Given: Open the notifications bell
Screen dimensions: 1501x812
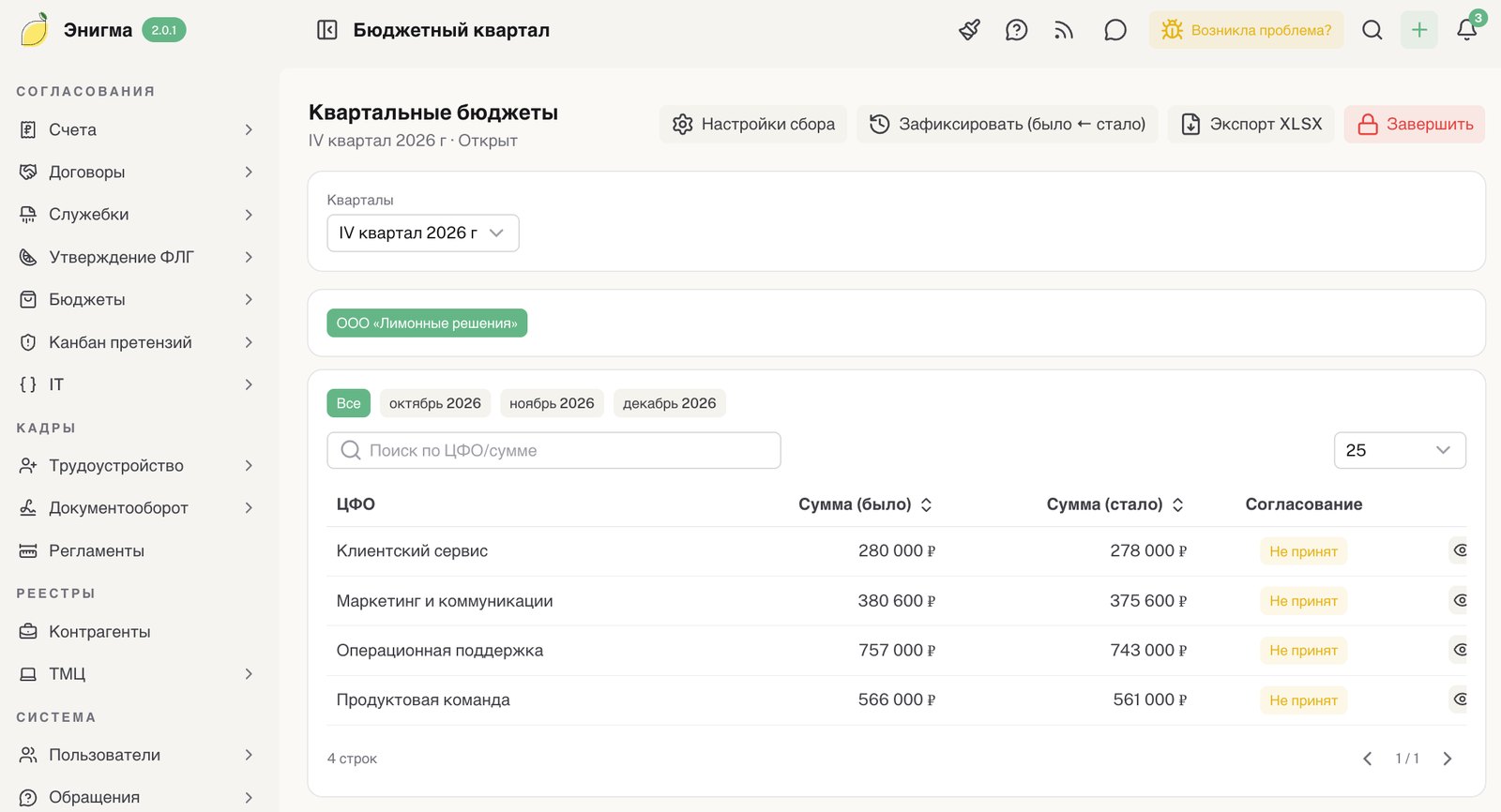Looking at the screenshot, I should 1467,30.
